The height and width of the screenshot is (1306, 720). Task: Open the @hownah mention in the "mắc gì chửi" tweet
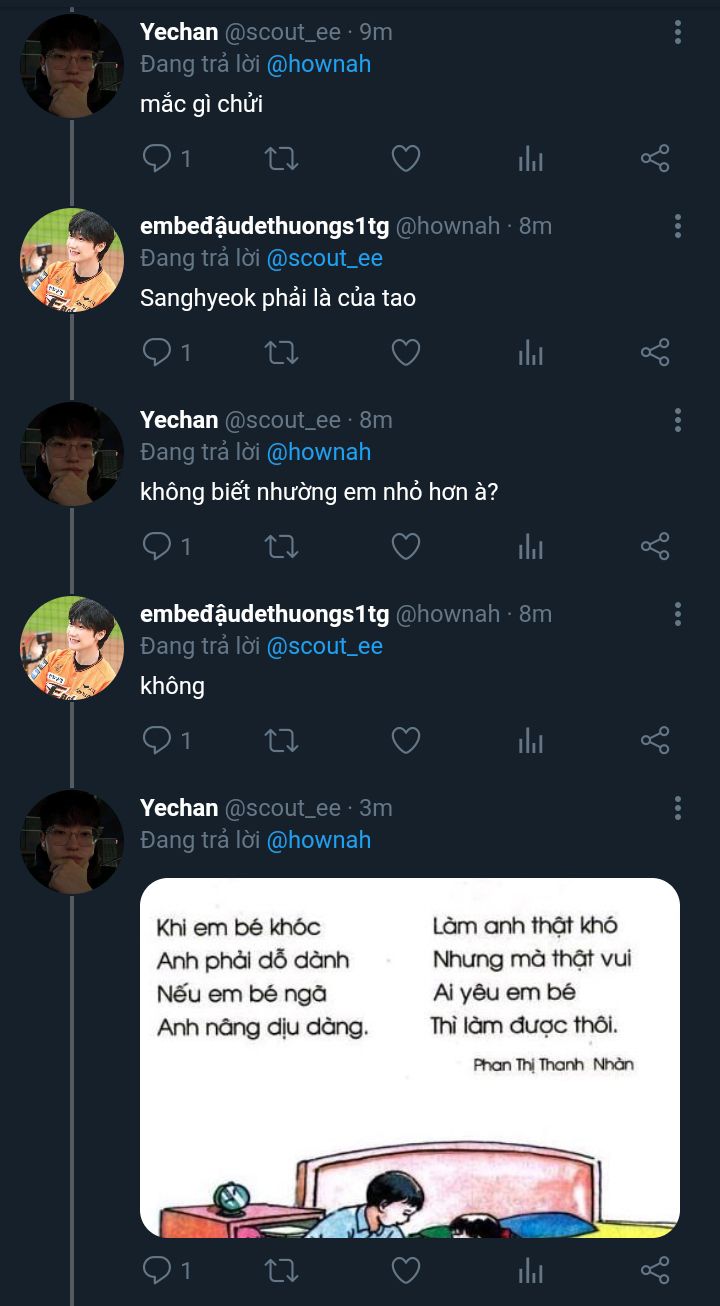tap(319, 64)
